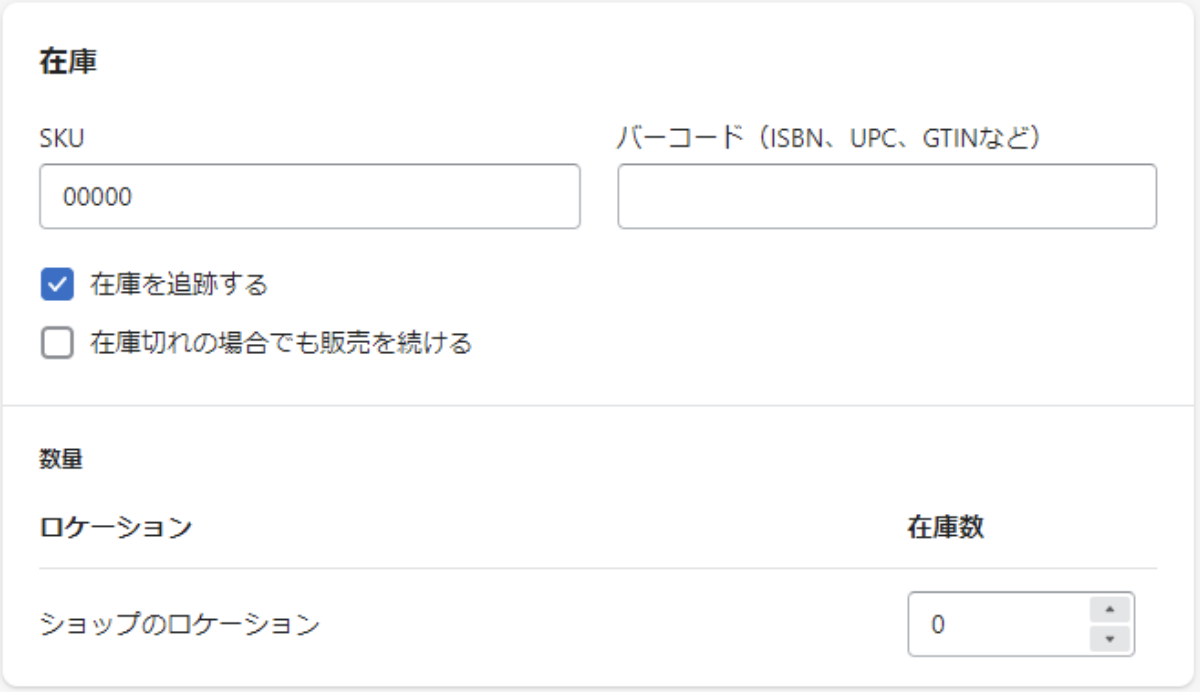Viewport: 1200px width, 692px height.
Task: Enable 在庫切れの場合でも販売を続ける checkbox
Action: coord(57,343)
